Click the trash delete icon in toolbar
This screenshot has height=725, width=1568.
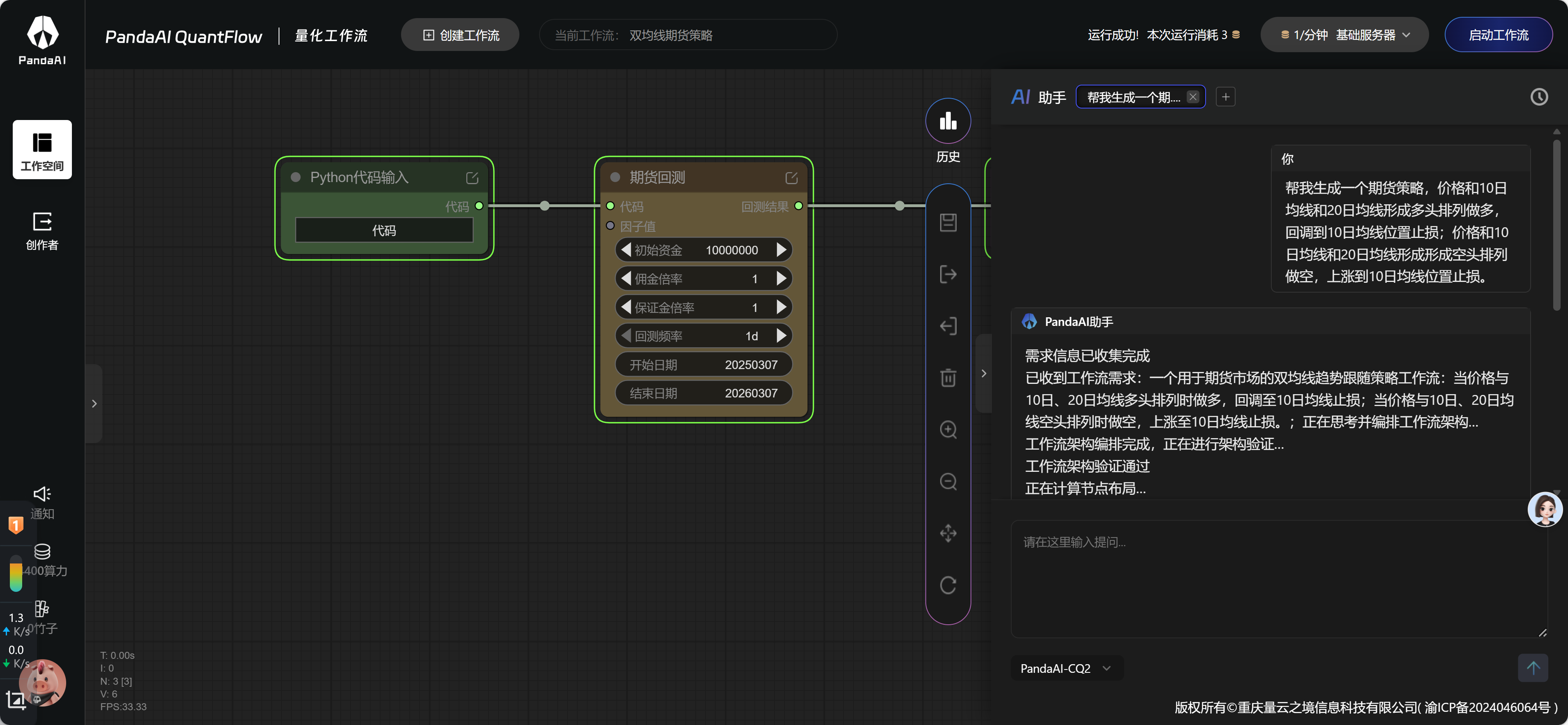(948, 378)
